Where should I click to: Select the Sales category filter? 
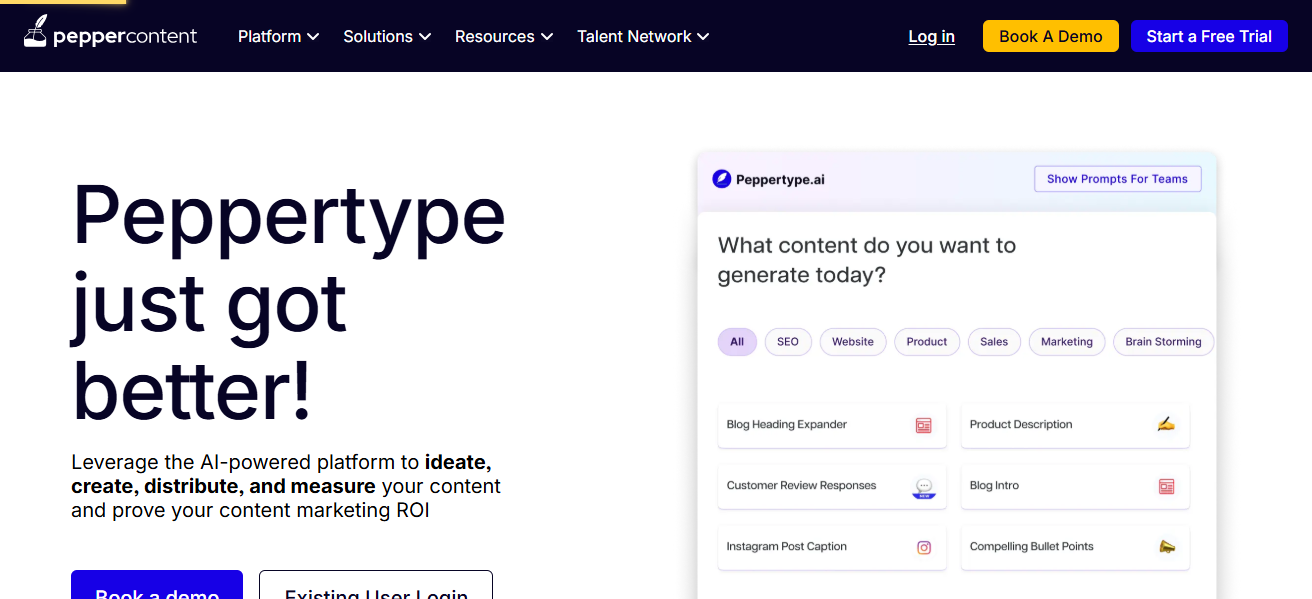(994, 342)
